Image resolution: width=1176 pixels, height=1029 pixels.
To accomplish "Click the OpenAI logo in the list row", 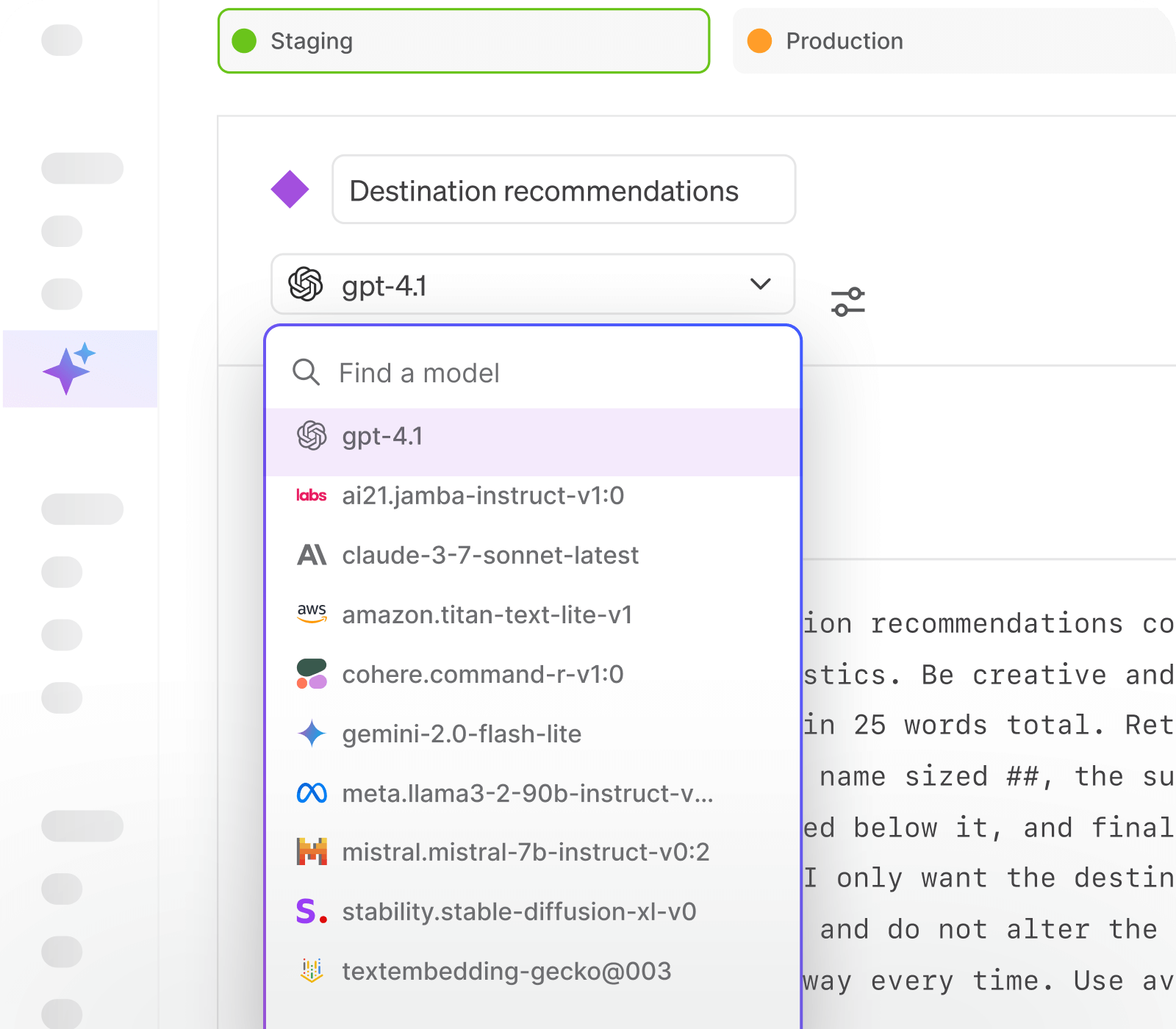I will [312, 436].
